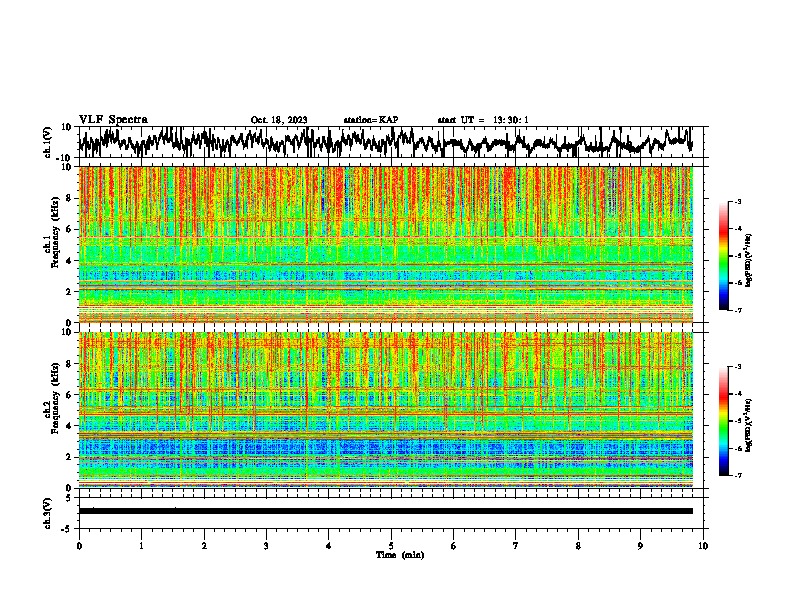Click the log(PSD) label beside ch.2 color scale
The image size is (792, 612).
point(750,426)
